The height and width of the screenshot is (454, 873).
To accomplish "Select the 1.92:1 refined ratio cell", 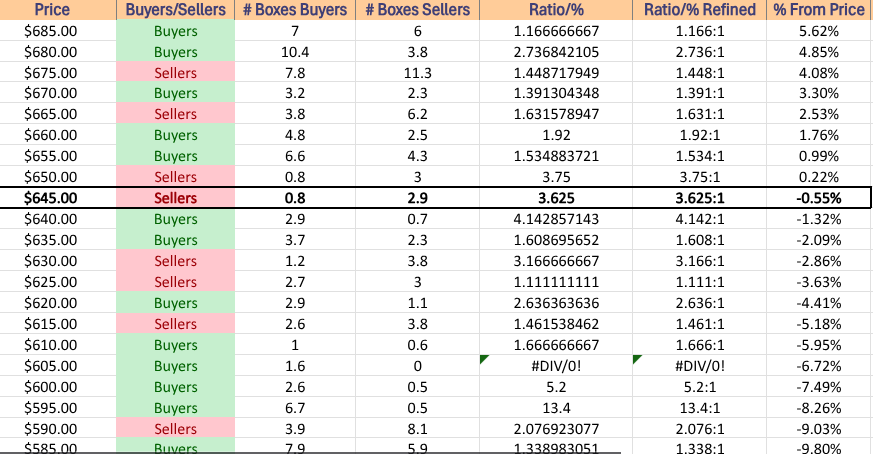I will [x=699, y=135].
